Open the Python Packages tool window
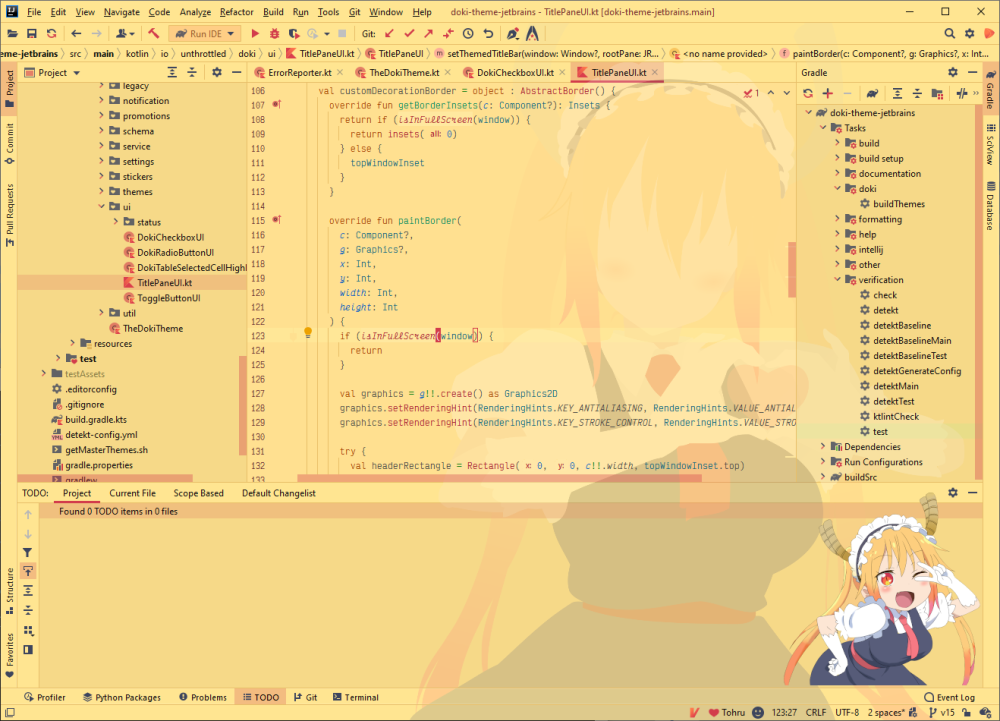The height and width of the screenshot is (721, 1000). [x=122, y=697]
